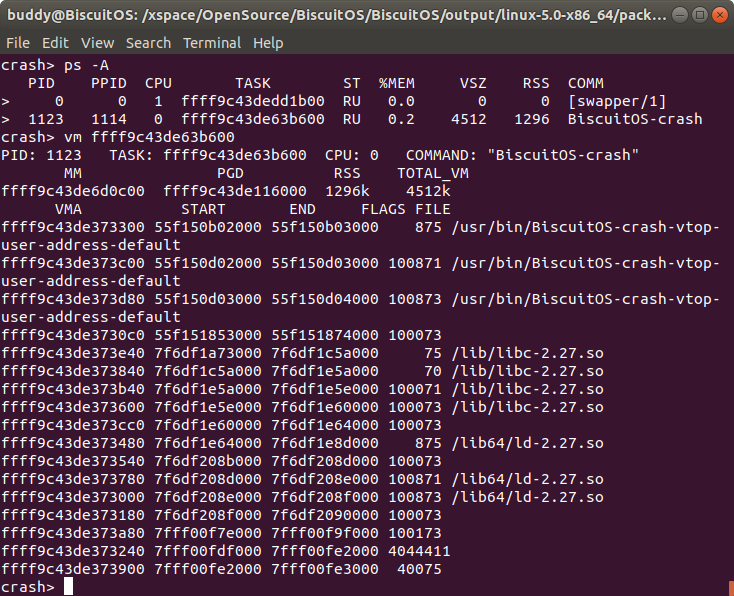
Task: Click the flags value 4044411
Action: click(419, 551)
